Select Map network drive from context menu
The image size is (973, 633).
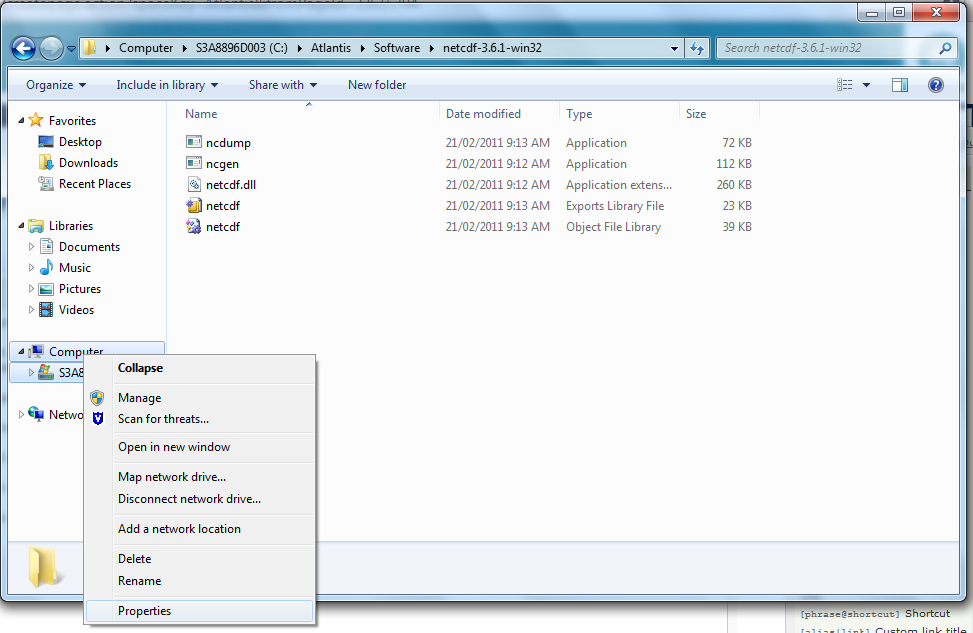tap(172, 477)
